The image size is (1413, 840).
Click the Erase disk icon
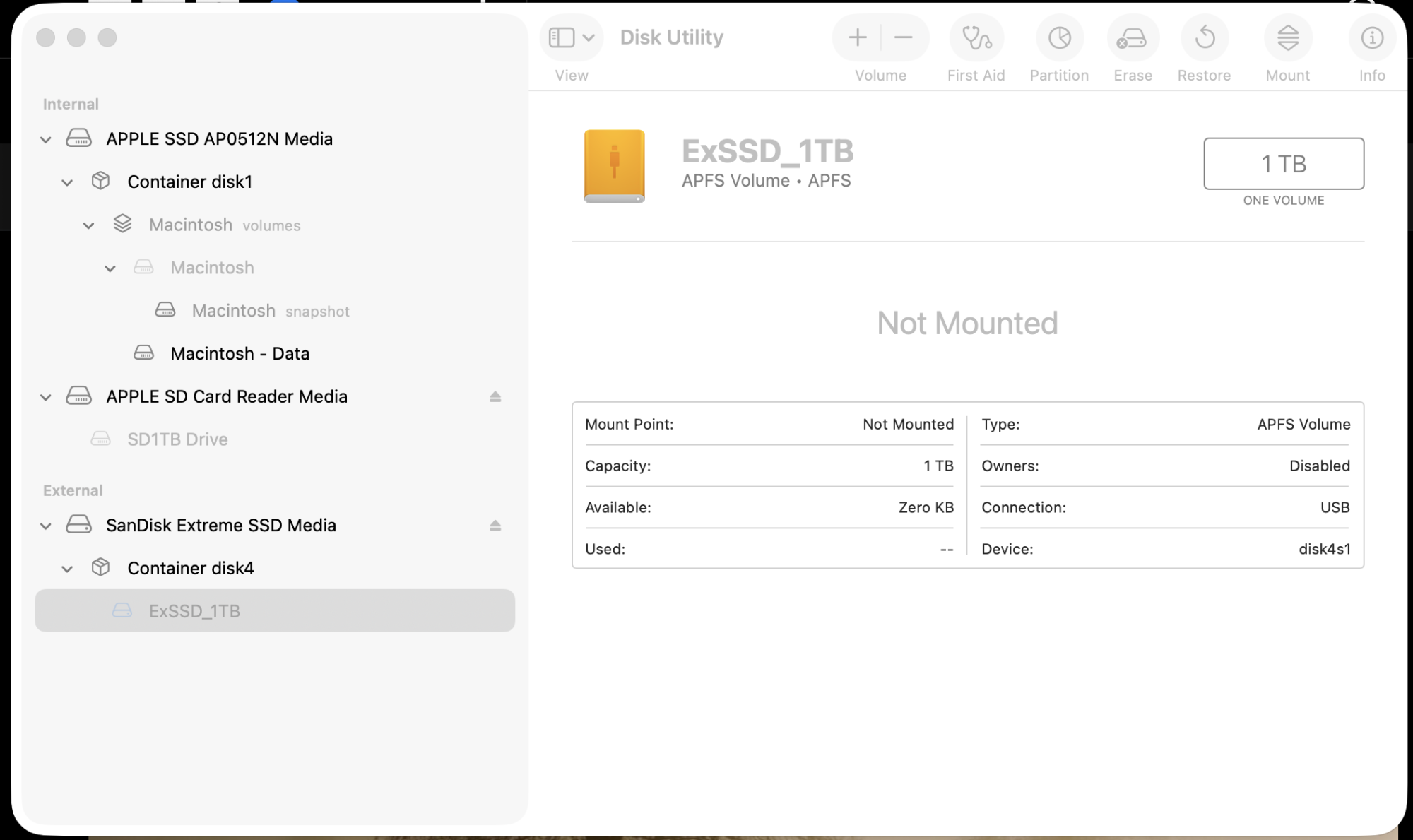coord(1132,38)
